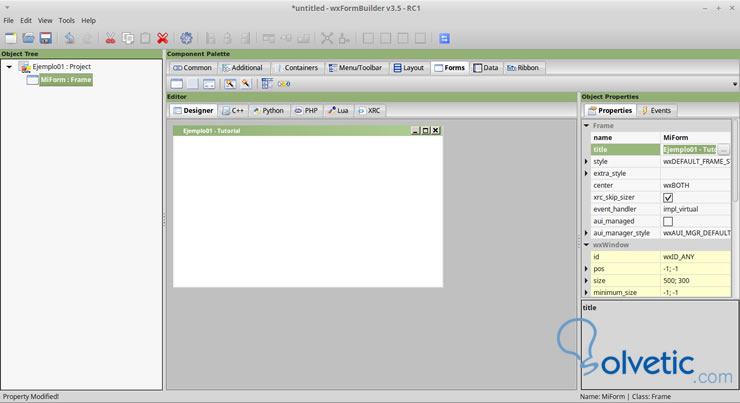The height and width of the screenshot is (403, 740).
Task: Click the Paste clipboard icon
Action: point(145,38)
